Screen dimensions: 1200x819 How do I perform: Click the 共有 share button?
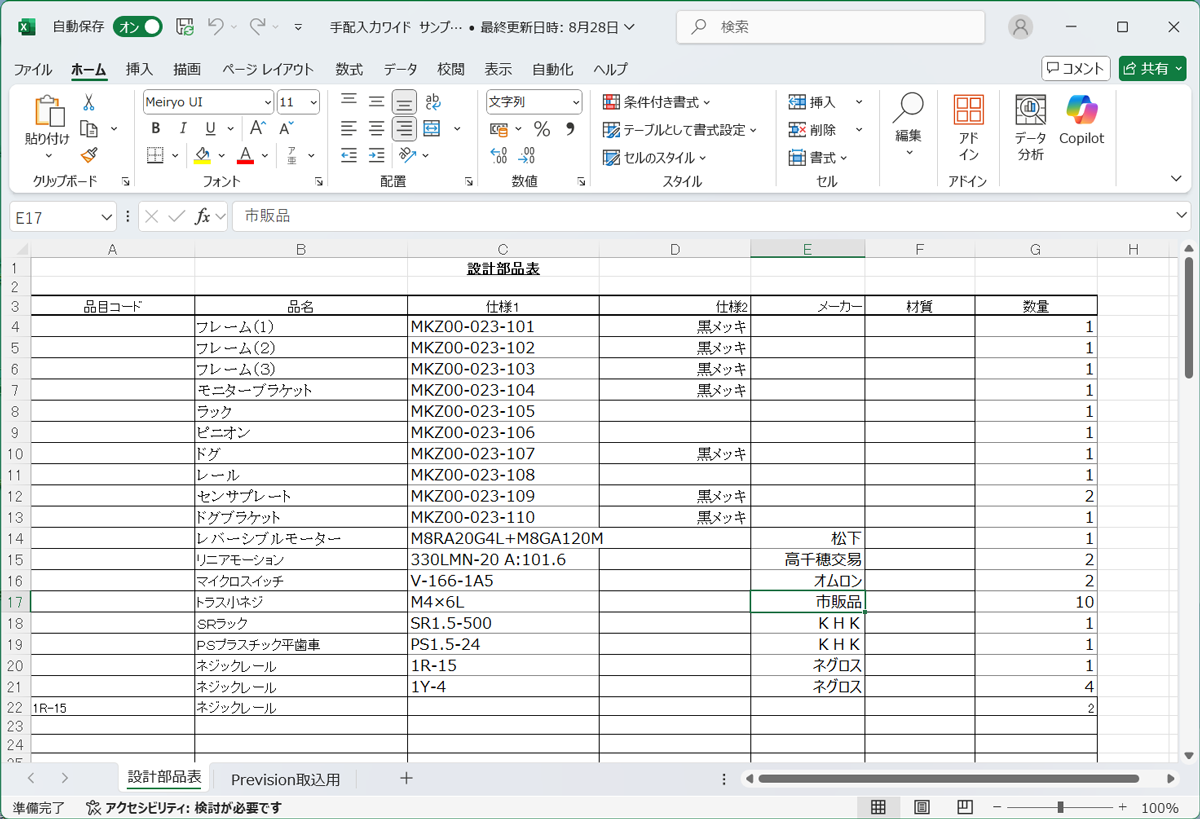click(x=1152, y=68)
